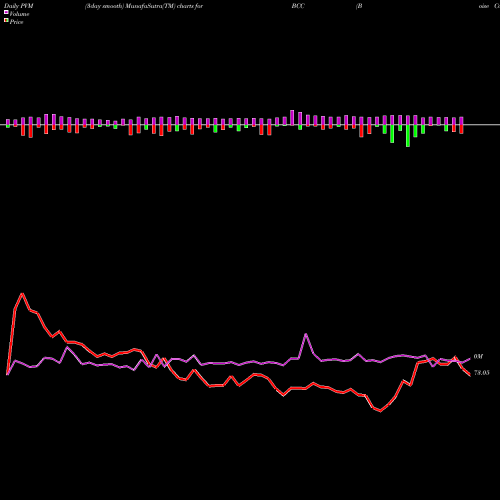Screen dimensions: 500x500
Task: Click the "0M" volume value label
Action: [x=478, y=357]
